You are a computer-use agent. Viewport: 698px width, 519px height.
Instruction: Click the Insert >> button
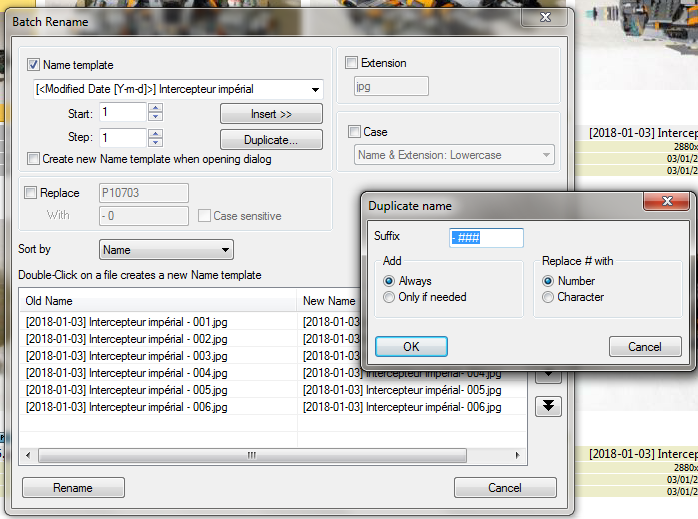pyautogui.click(x=271, y=114)
